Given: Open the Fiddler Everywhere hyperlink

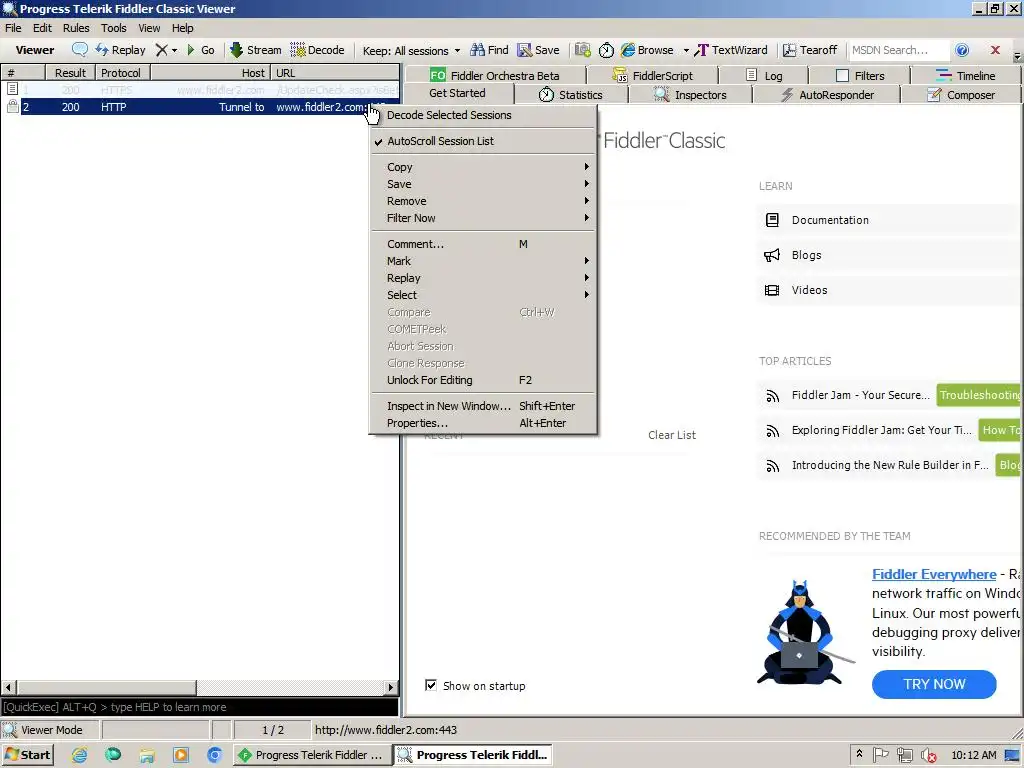Looking at the screenshot, I should 934,574.
